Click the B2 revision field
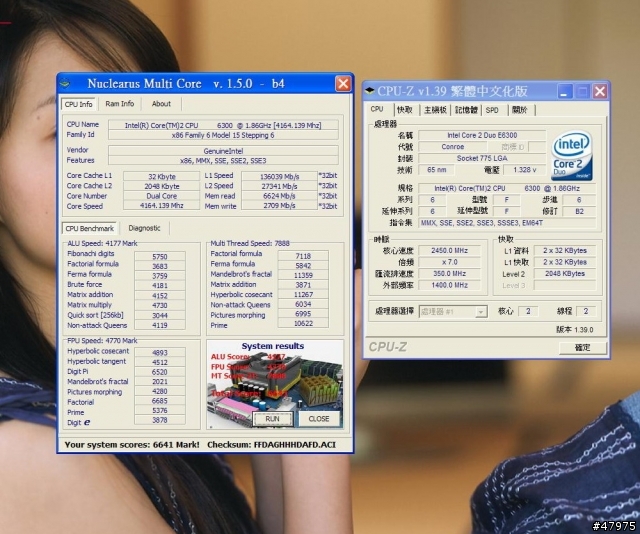This screenshot has height=534, width=640. pos(579,211)
